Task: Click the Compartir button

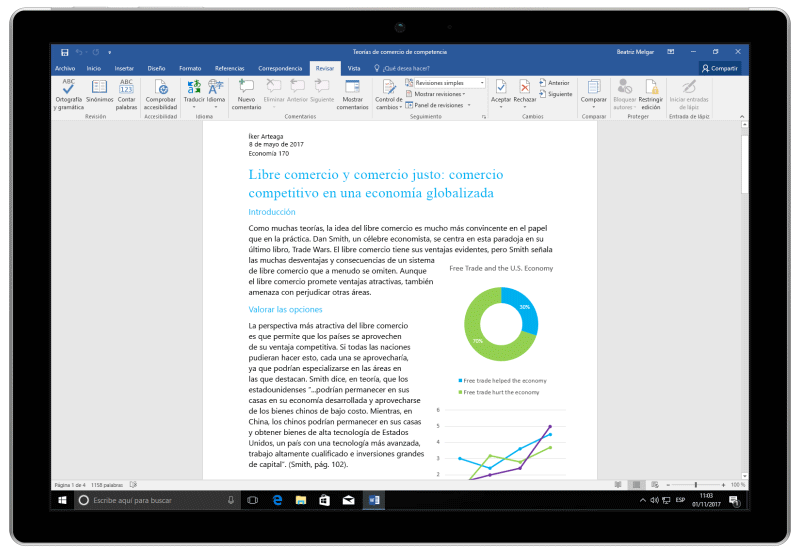Action: coord(720,68)
